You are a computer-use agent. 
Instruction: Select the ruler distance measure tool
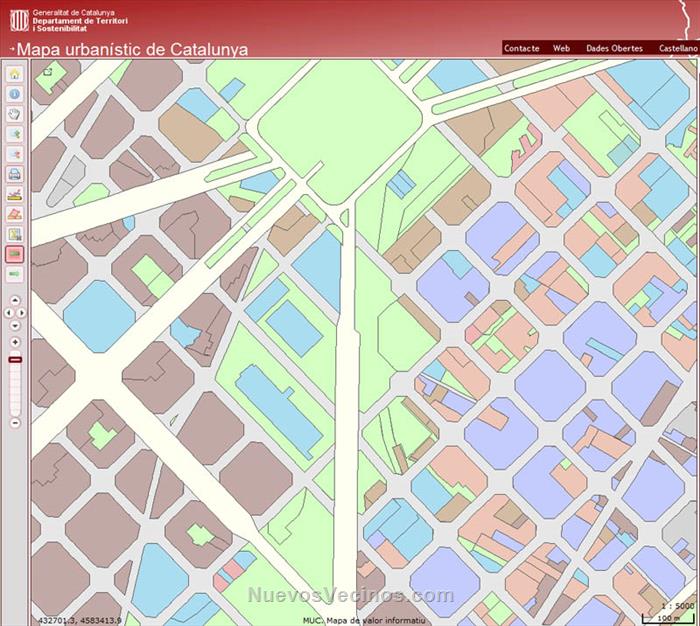coord(15,194)
